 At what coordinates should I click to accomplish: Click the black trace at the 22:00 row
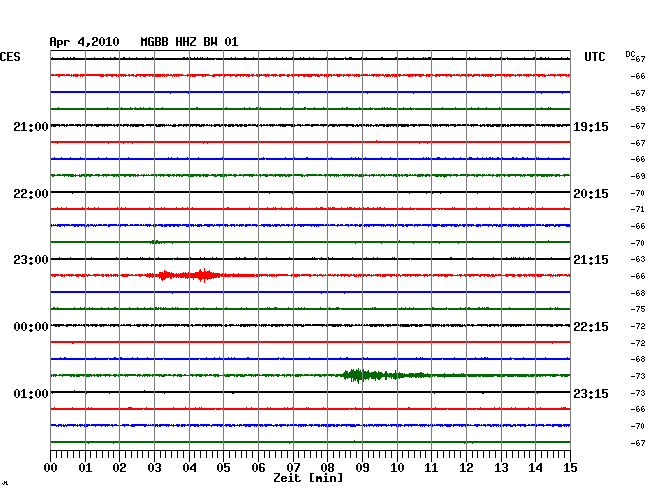pos(310,192)
